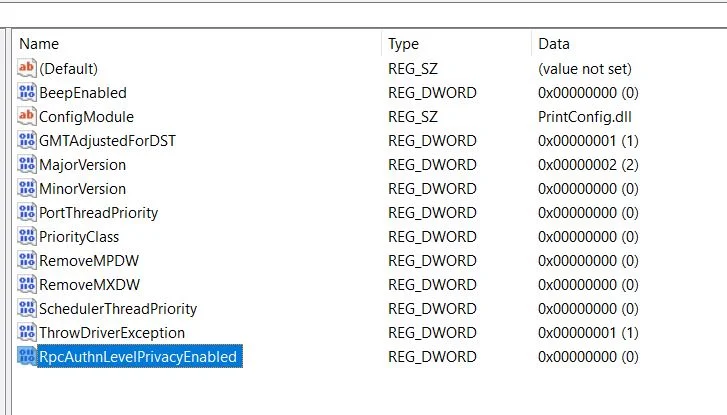Select the PriorityClass value name
The height and width of the screenshot is (415, 727).
pos(79,237)
